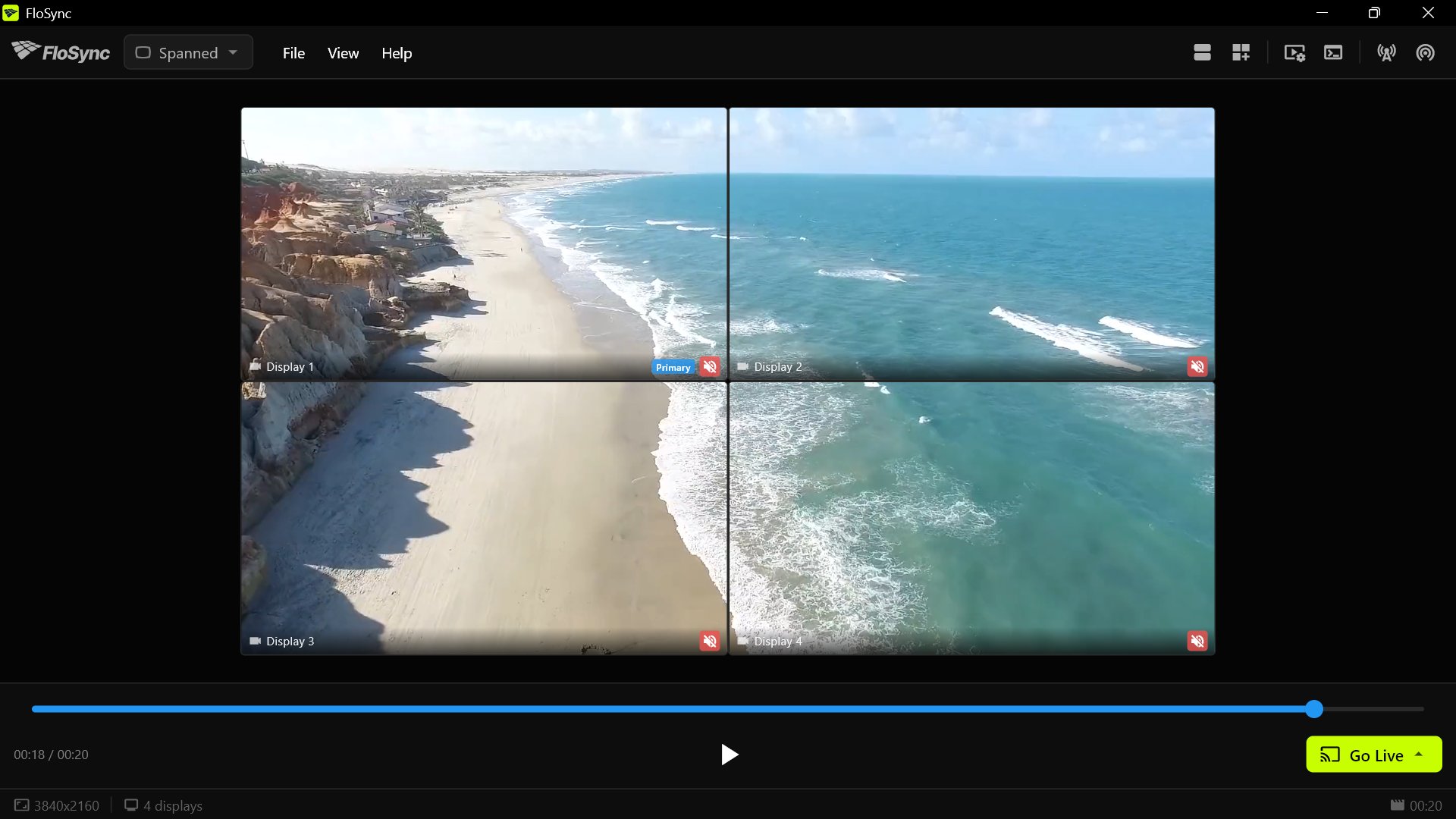Screen dimensions: 1456x819
Task: Click the camera icon beside Display 2
Action: click(x=743, y=366)
